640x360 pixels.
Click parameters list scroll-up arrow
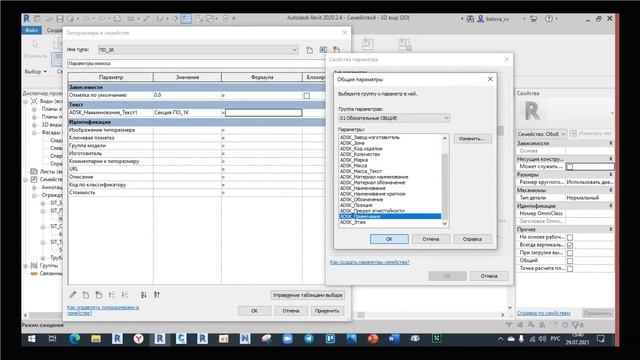445,138
